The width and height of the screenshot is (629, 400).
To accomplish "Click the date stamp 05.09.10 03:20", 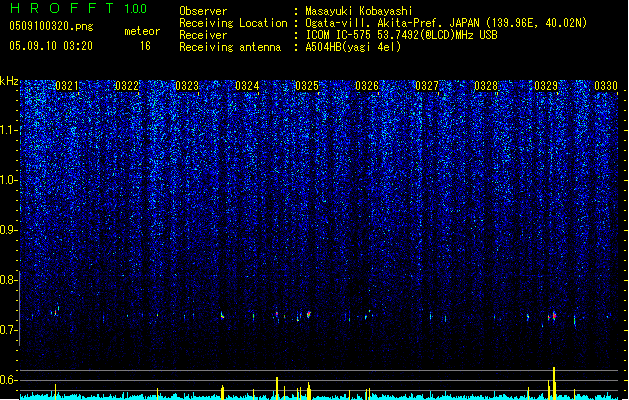I will [51, 46].
